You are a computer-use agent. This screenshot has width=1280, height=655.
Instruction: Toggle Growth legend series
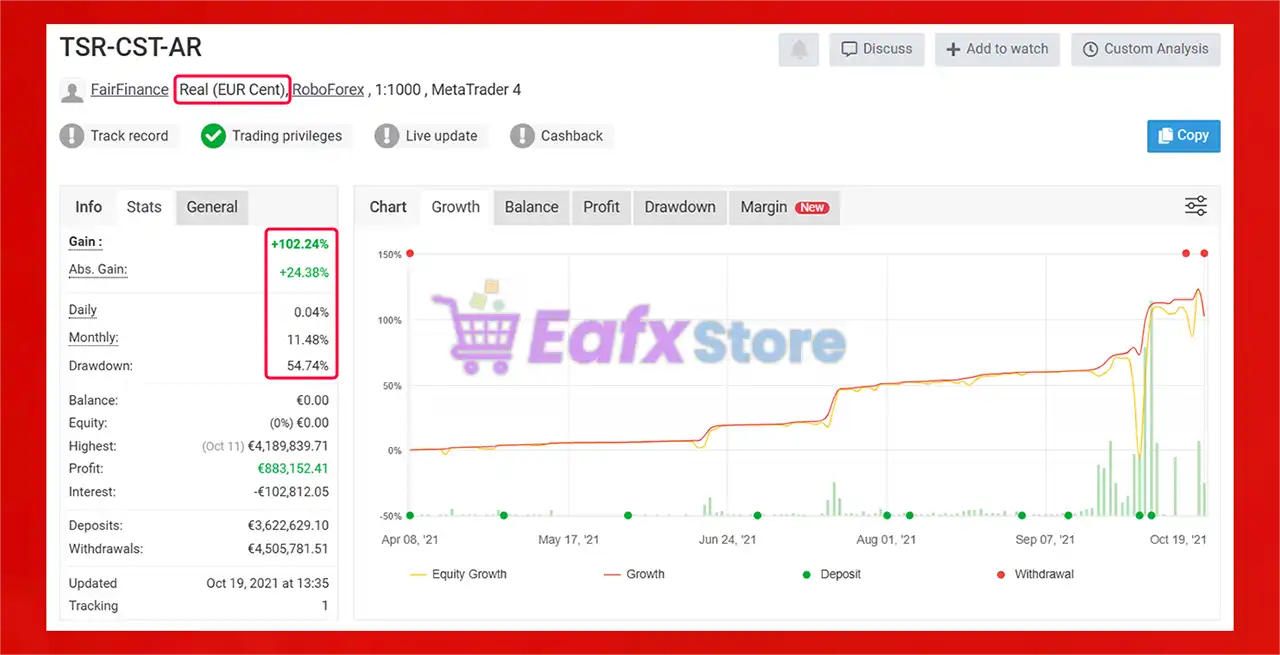634,575
